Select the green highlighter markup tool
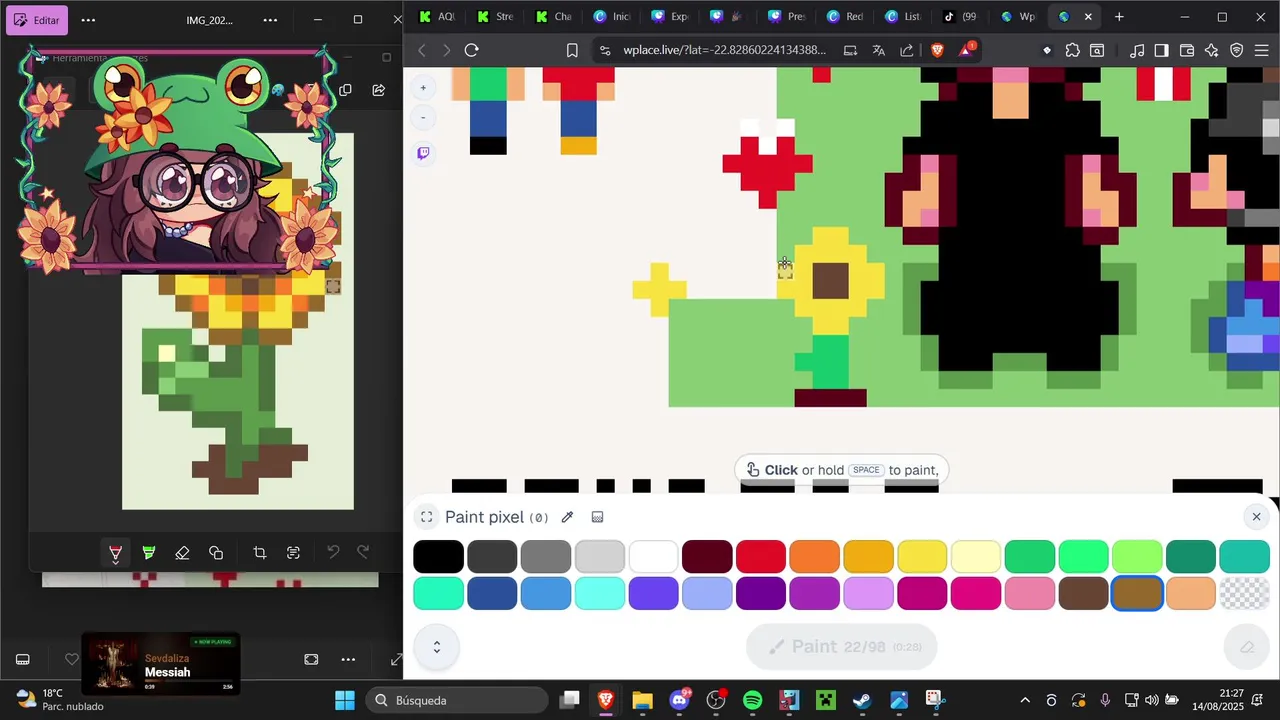 point(149,553)
